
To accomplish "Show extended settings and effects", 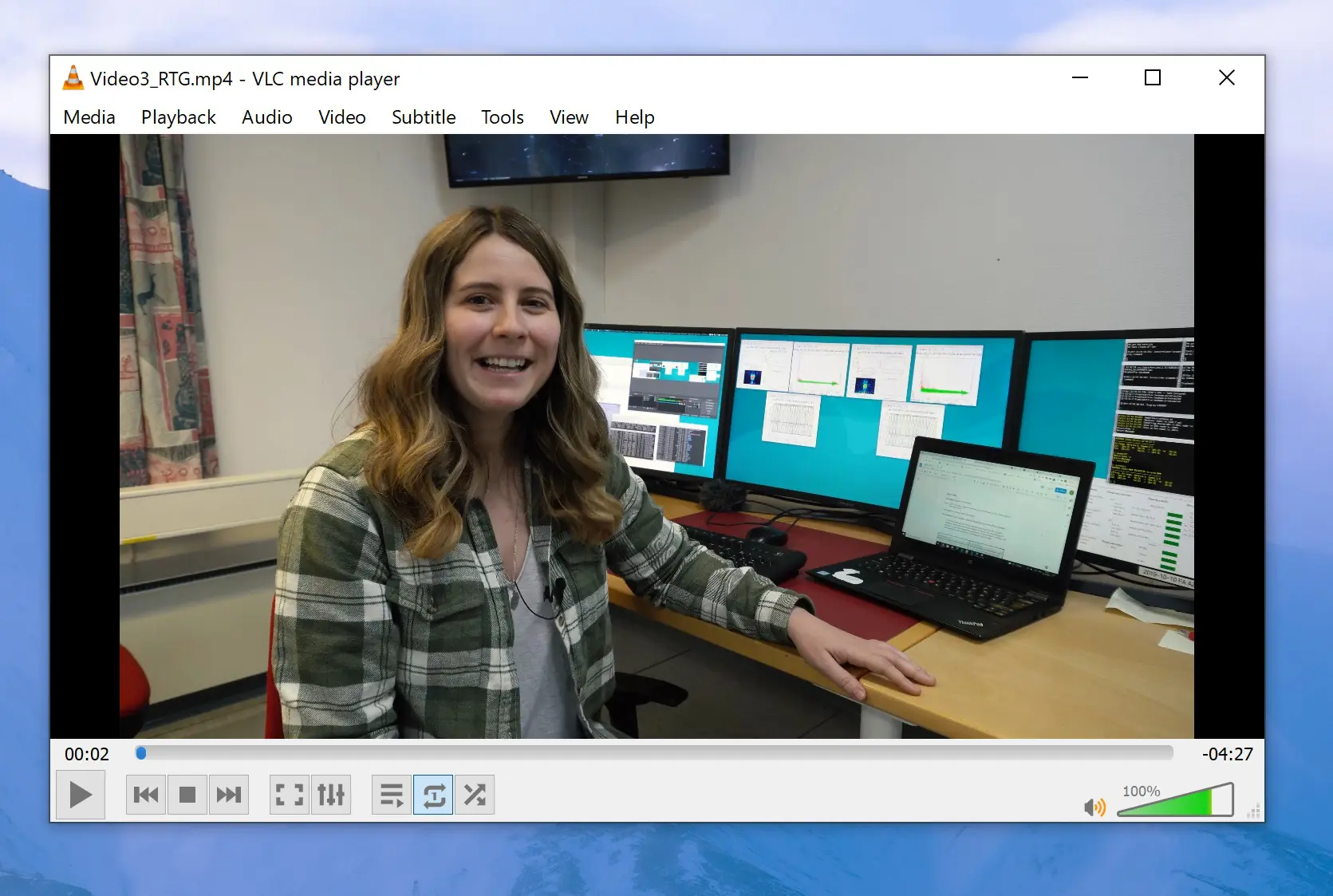I will (x=331, y=795).
